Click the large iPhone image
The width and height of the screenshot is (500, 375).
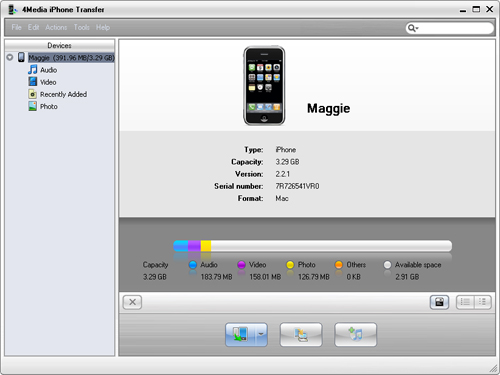(264, 86)
